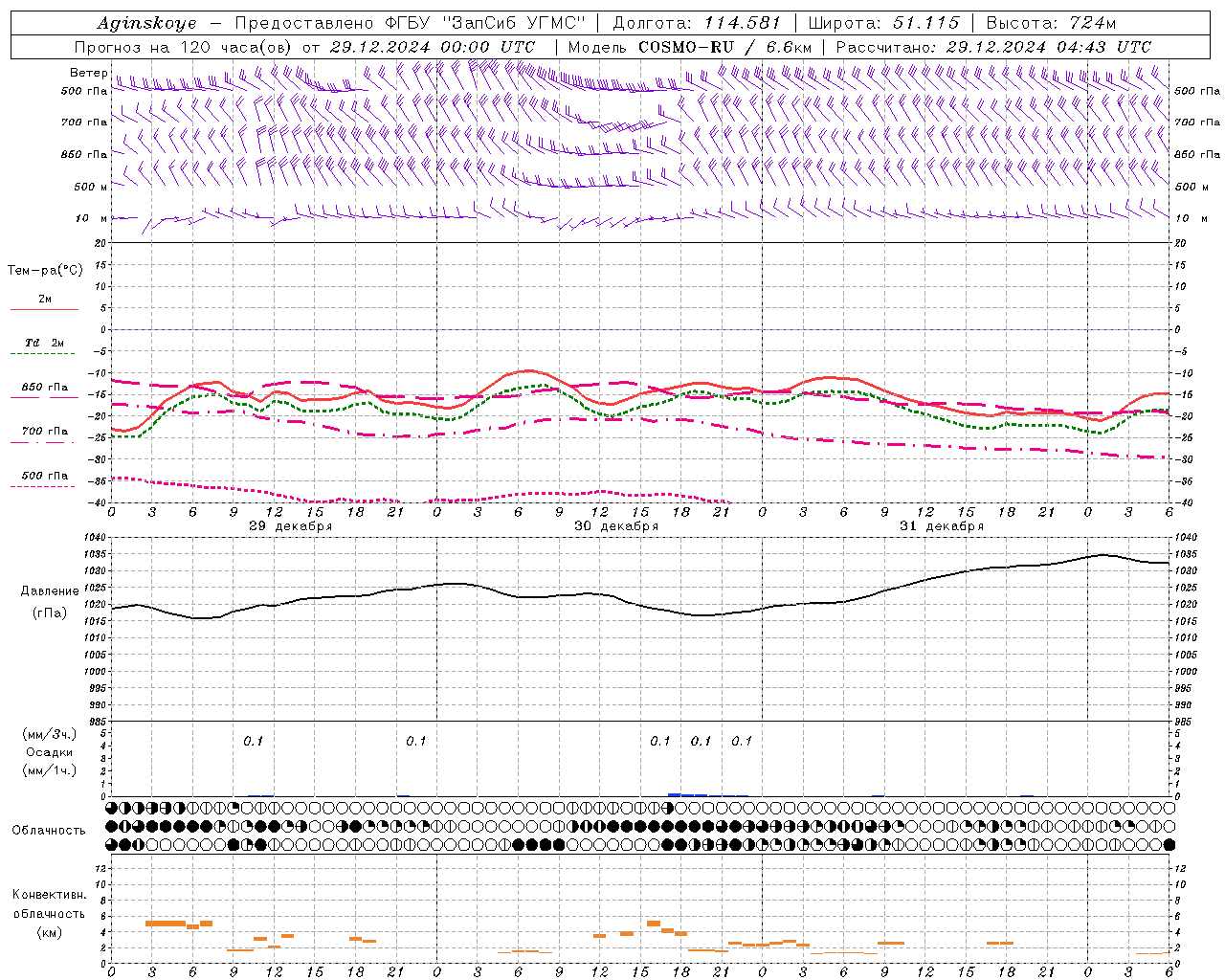Click the "(гПа)" unit under Давление
1225x980 pixels.
50,612
